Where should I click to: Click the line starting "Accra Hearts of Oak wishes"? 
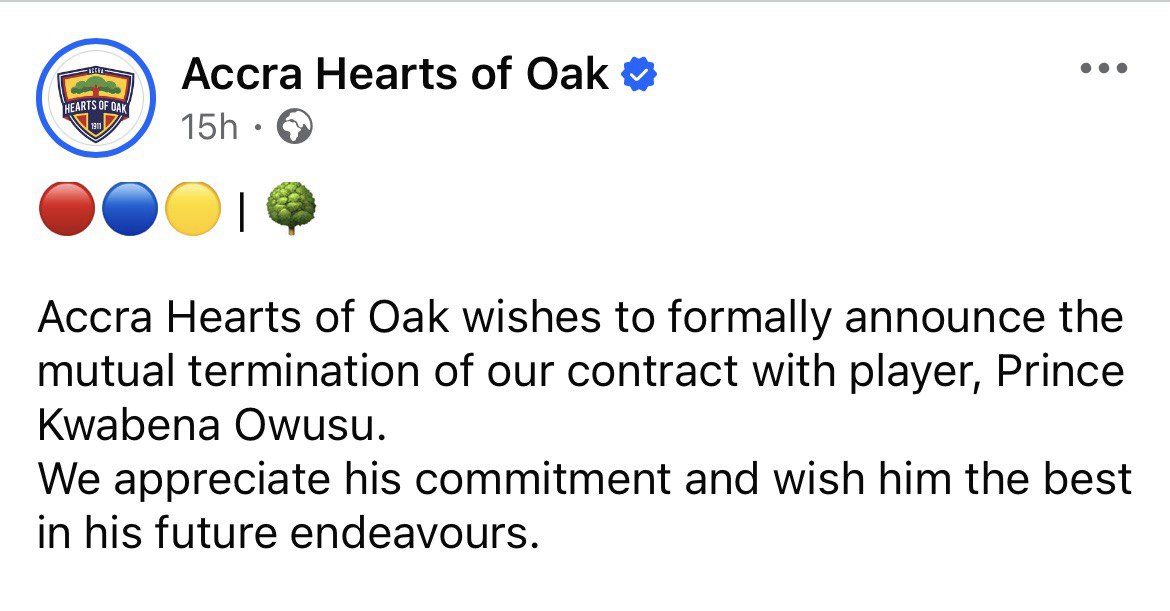[x=580, y=319]
